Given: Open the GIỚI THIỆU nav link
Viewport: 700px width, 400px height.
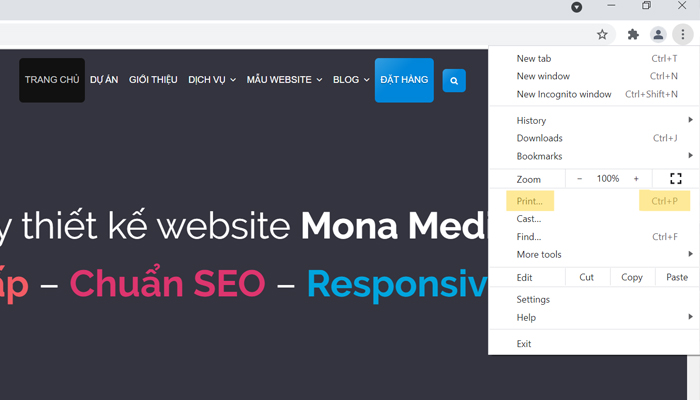Looking at the screenshot, I should [153, 80].
